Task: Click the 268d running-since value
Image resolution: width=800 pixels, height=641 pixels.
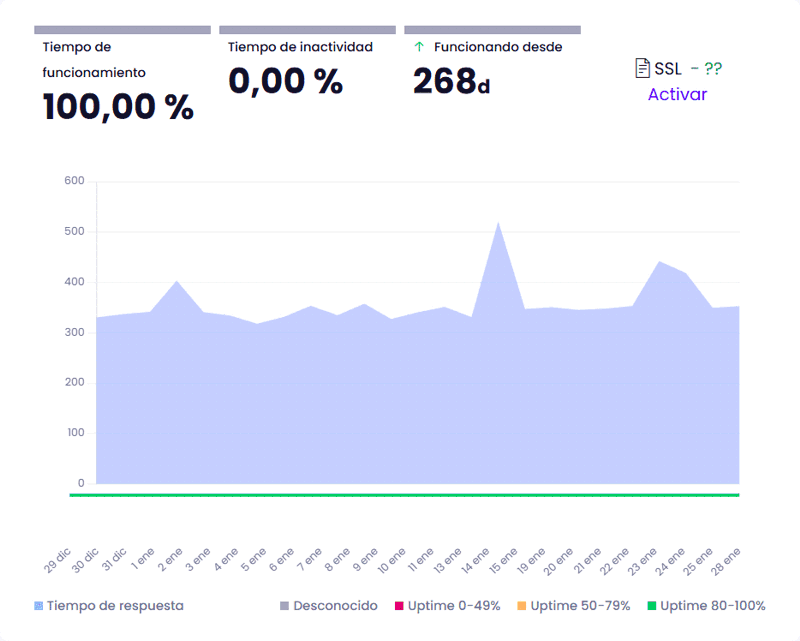Action: [x=451, y=81]
